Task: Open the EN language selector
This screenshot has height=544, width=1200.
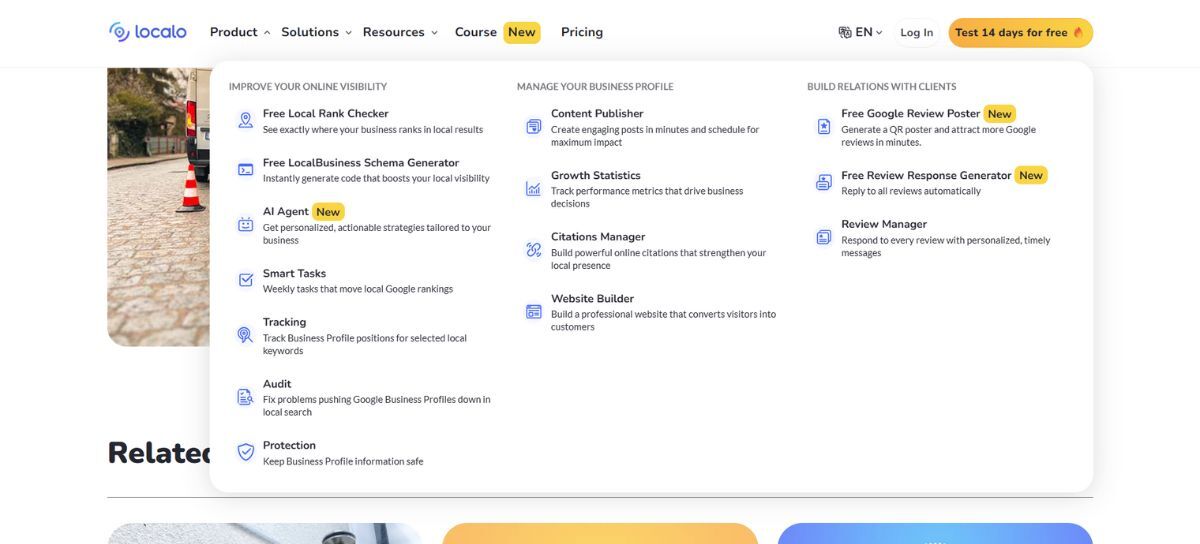Action: click(860, 32)
